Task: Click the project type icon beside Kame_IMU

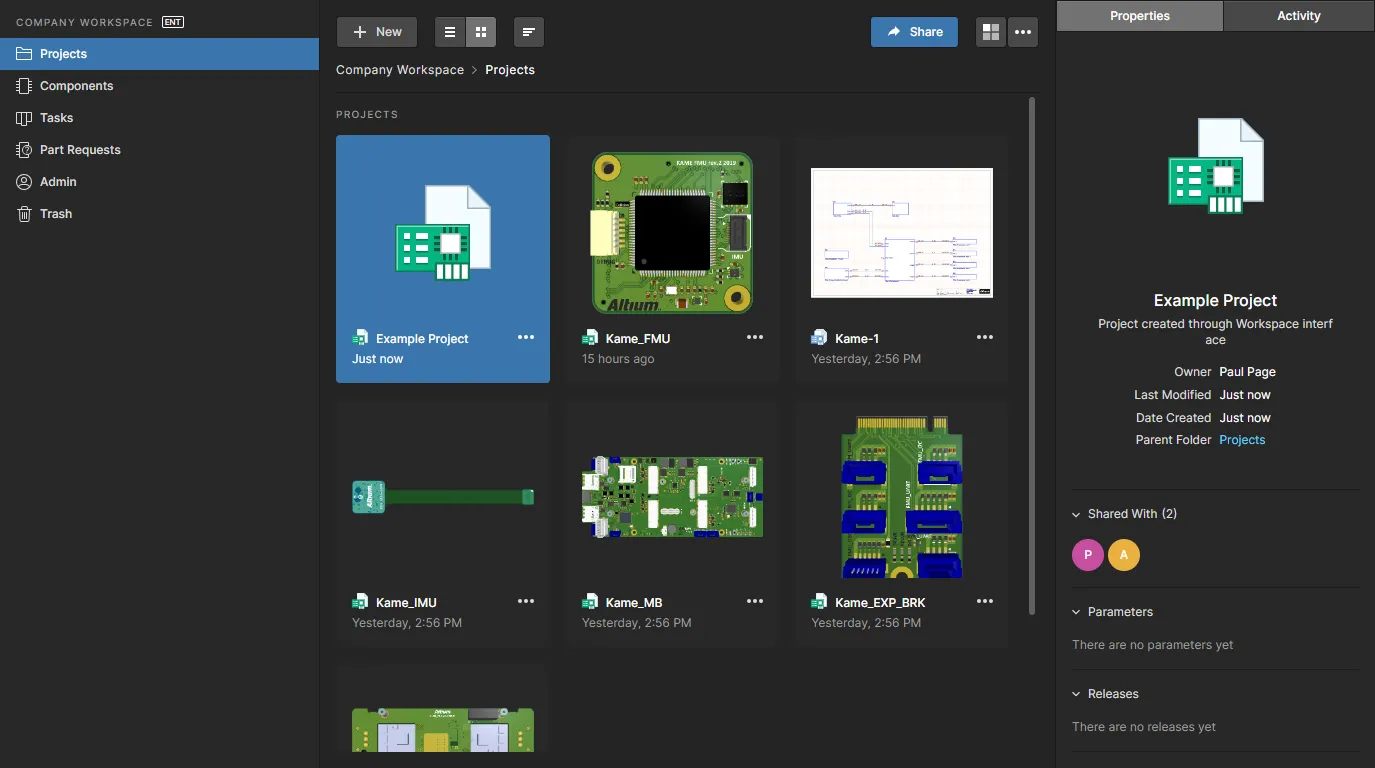Action: pos(360,602)
